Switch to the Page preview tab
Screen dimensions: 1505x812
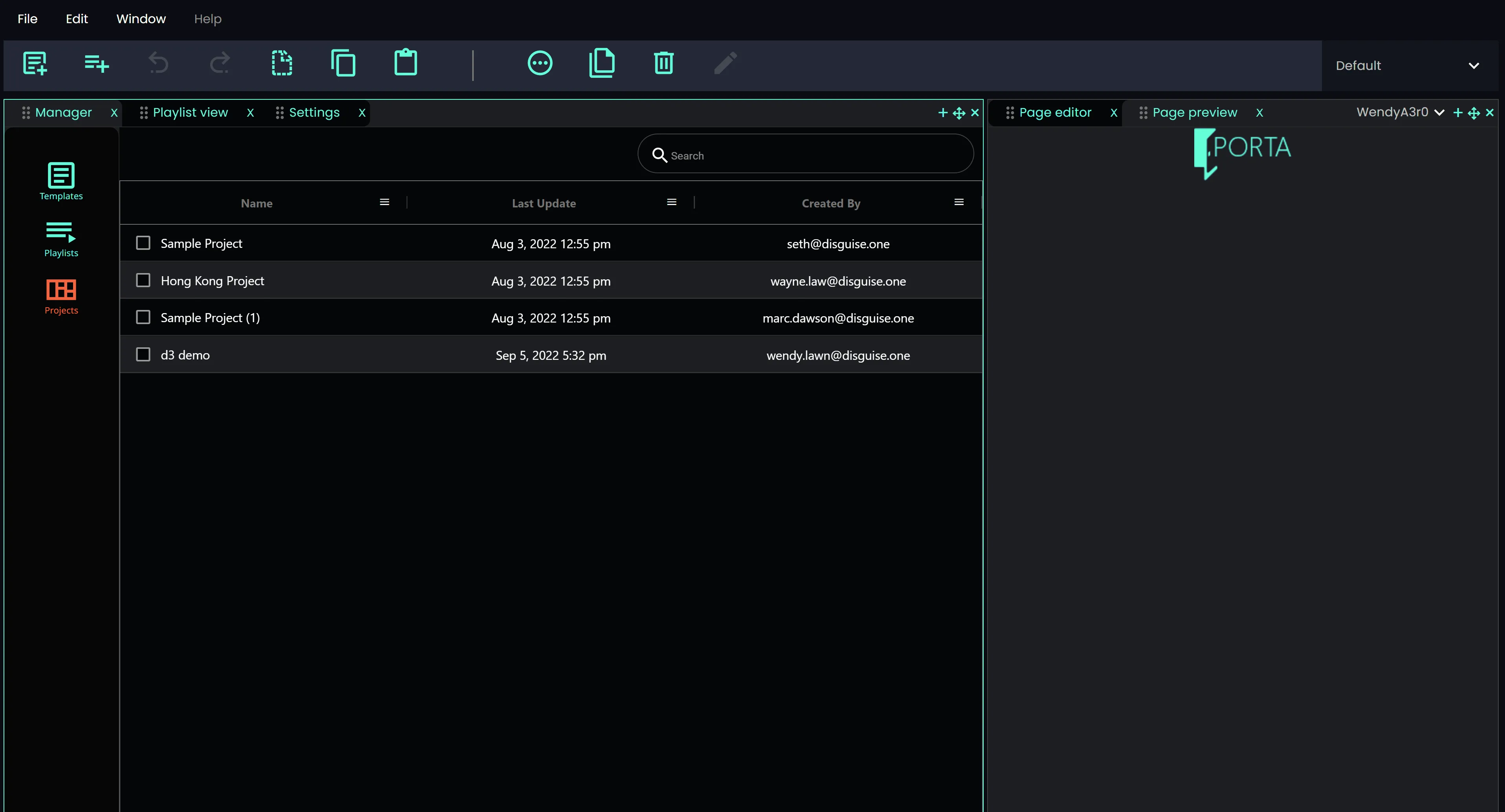point(1195,112)
